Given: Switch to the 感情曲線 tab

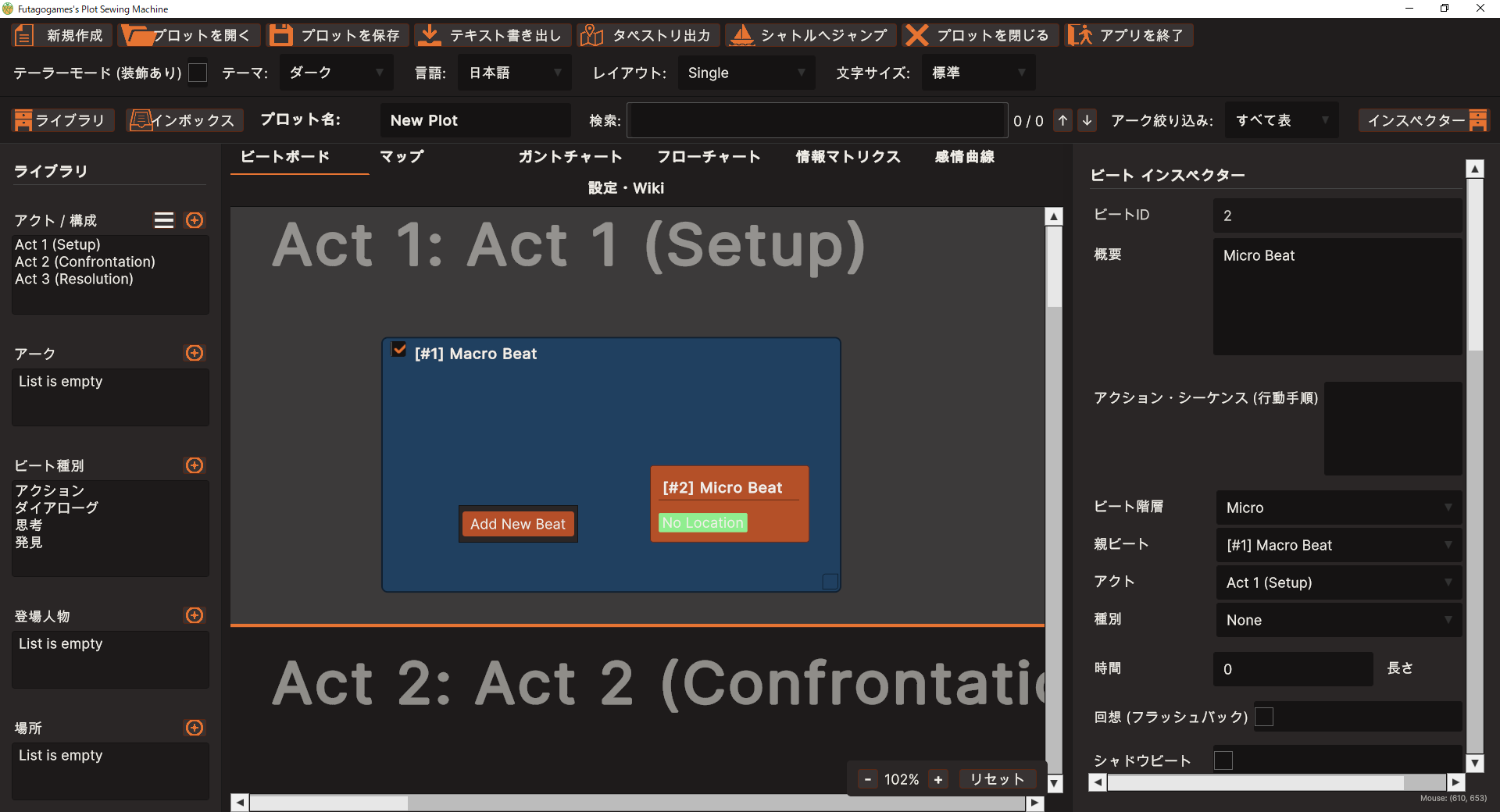Looking at the screenshot, I should tap(965, 157).
